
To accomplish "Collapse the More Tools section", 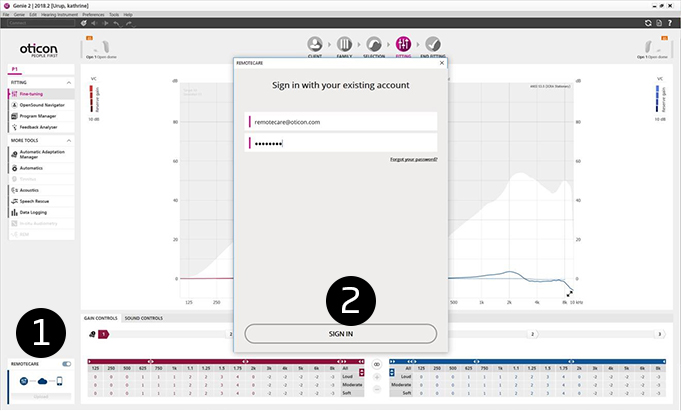I will pos(69,141).
